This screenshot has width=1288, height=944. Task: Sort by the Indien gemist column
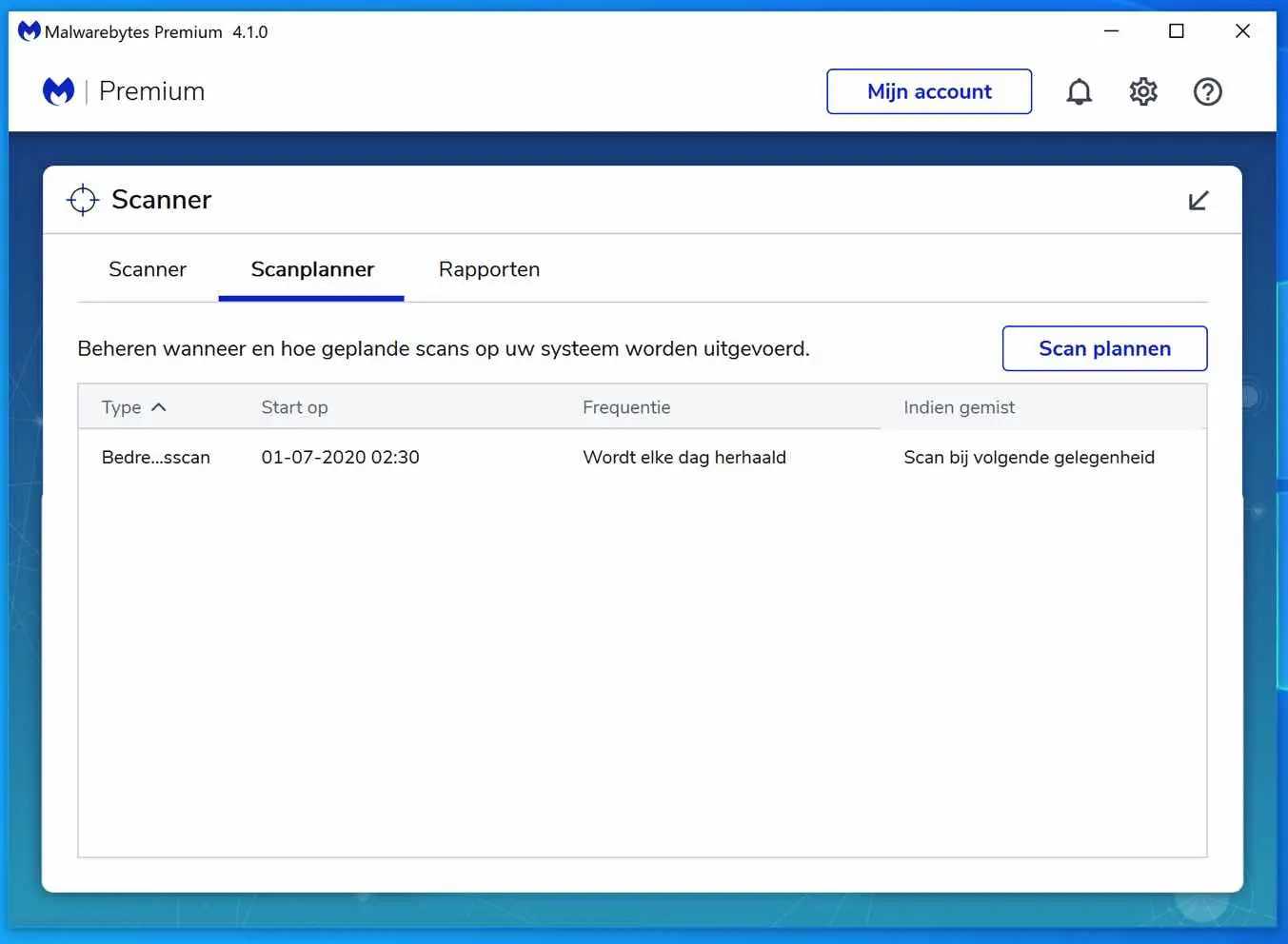point(959,407)
